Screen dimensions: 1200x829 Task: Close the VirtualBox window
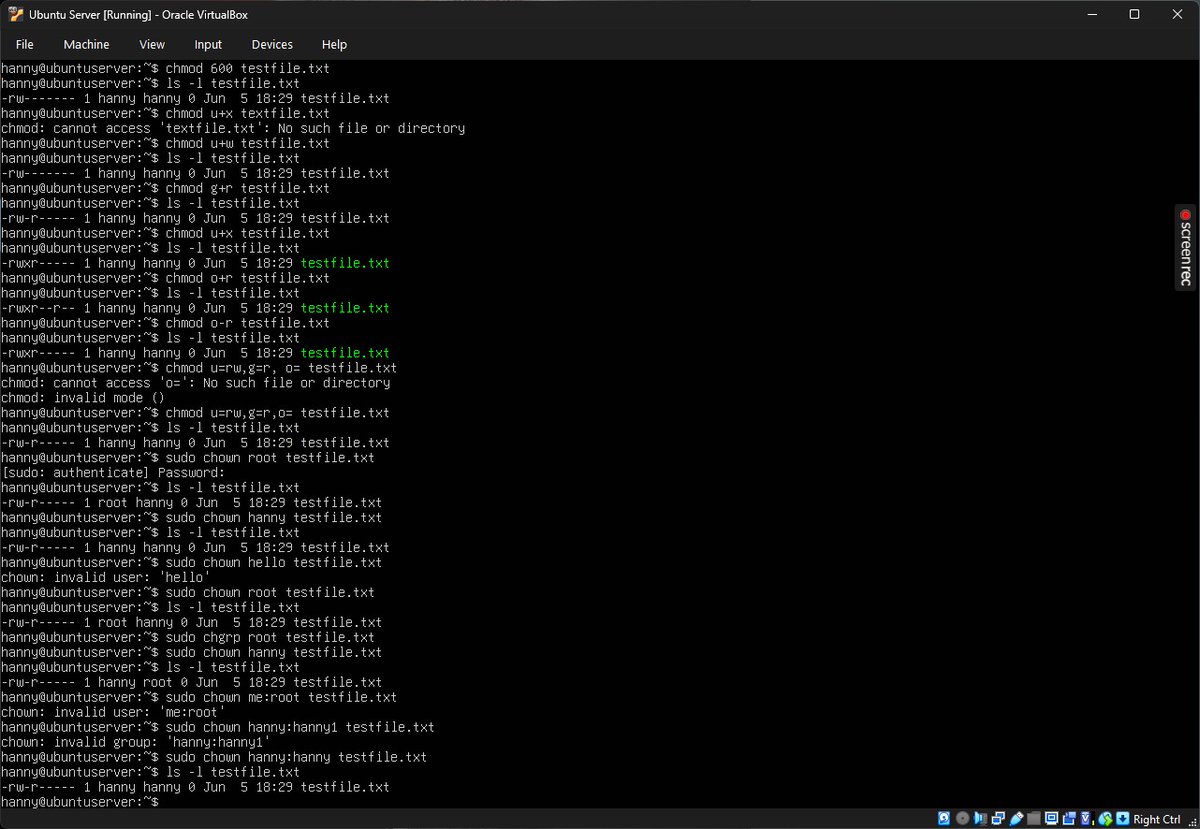coord(1177,15)
